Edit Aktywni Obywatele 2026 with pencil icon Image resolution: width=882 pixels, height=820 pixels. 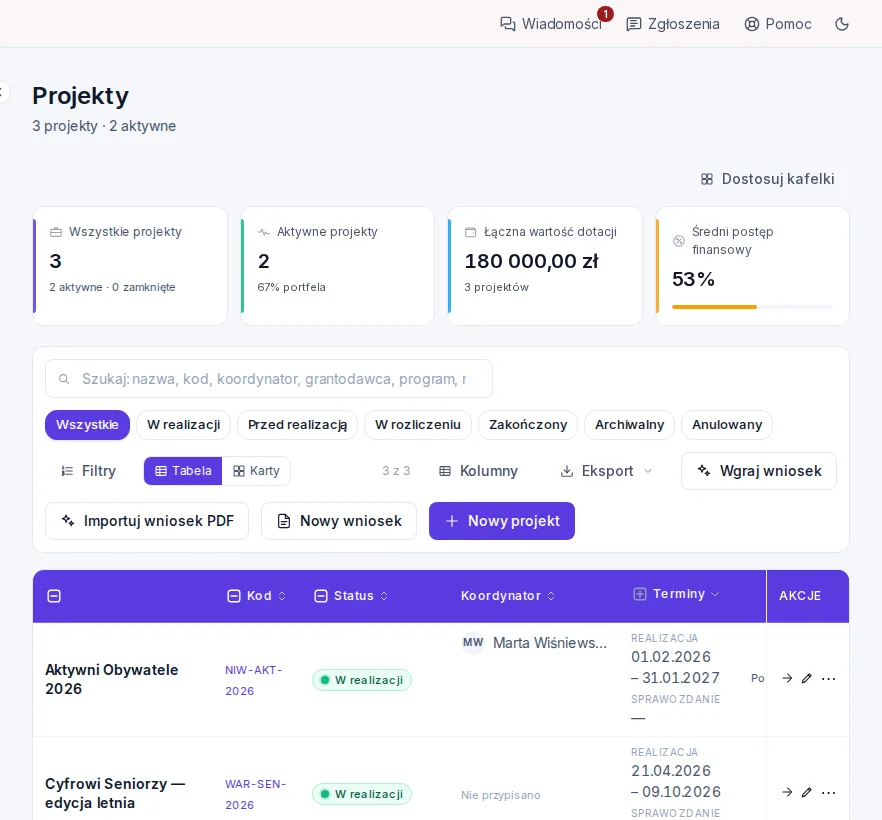pyautogui.click(x=807, y=678)
